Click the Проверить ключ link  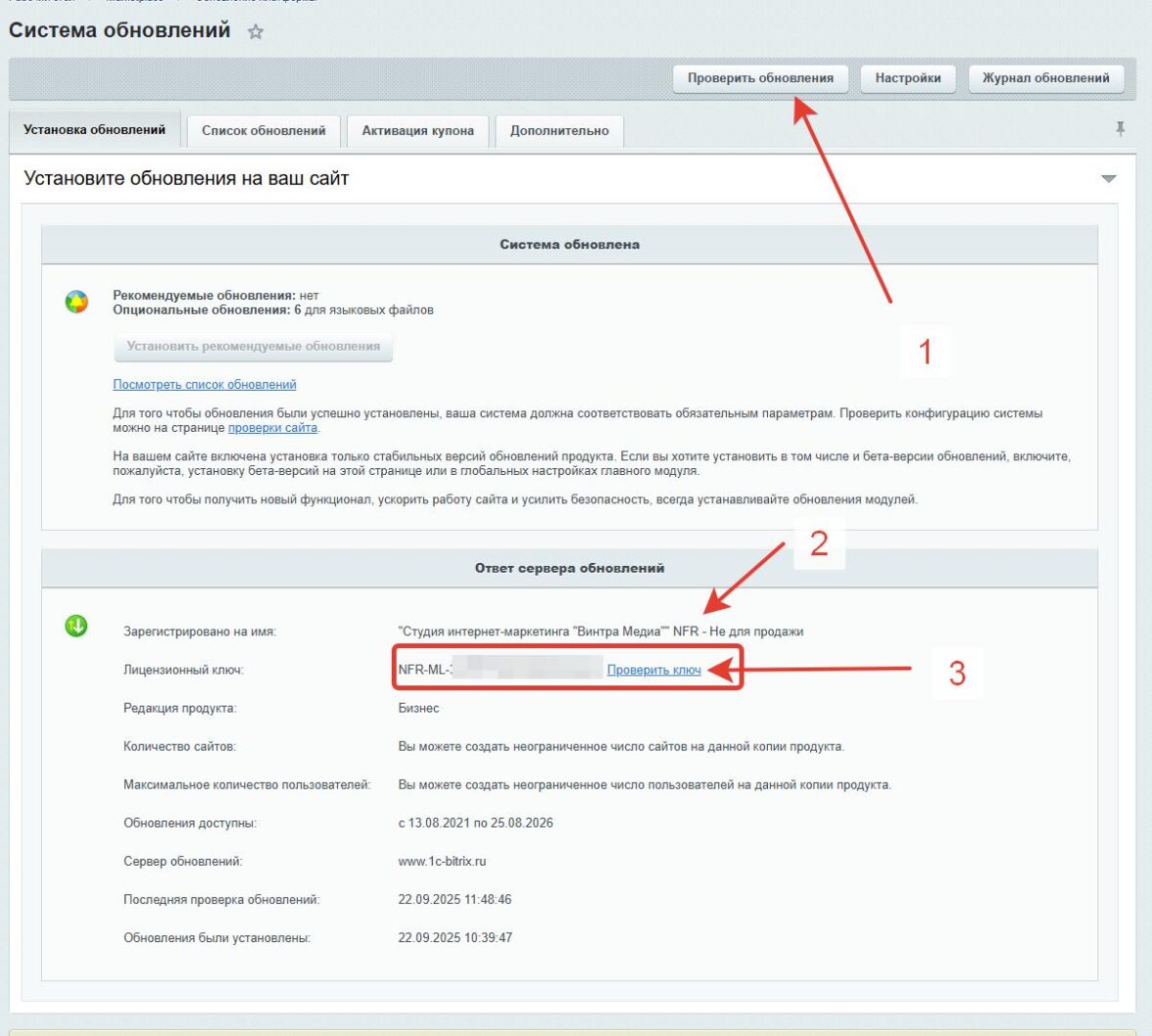pos(653,670)
